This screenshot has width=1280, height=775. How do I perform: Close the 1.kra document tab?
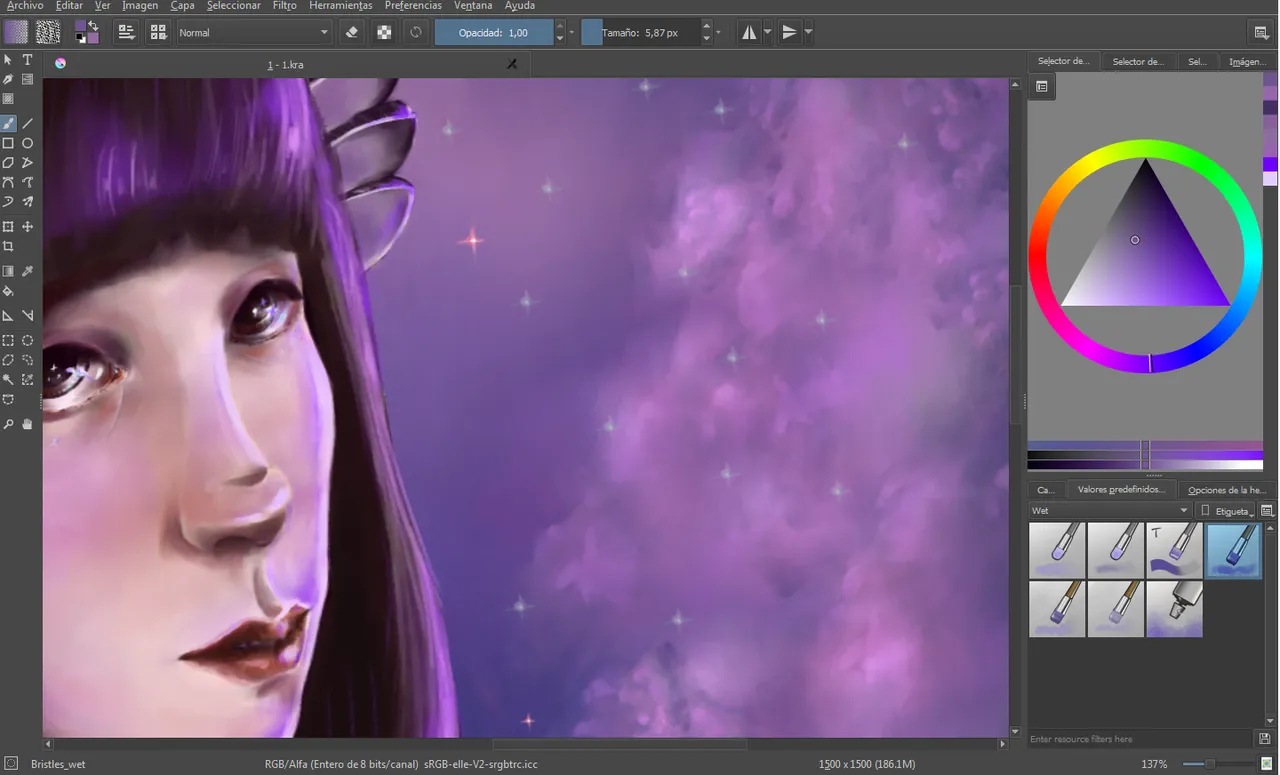pyautogui.click(x=512, y=64)
